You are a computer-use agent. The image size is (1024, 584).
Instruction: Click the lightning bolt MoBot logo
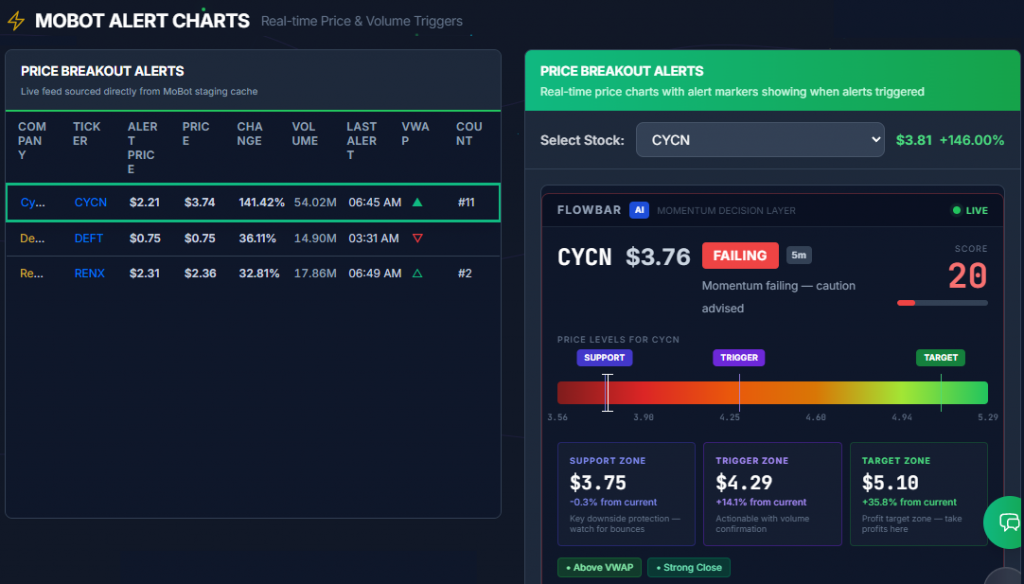[x=16, y=21]
